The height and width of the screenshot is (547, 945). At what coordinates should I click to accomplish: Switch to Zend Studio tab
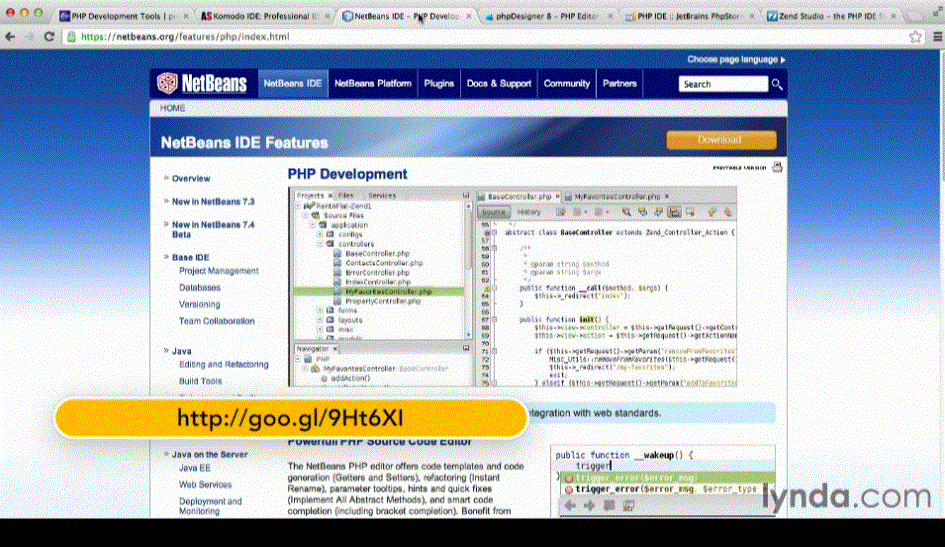829,16
